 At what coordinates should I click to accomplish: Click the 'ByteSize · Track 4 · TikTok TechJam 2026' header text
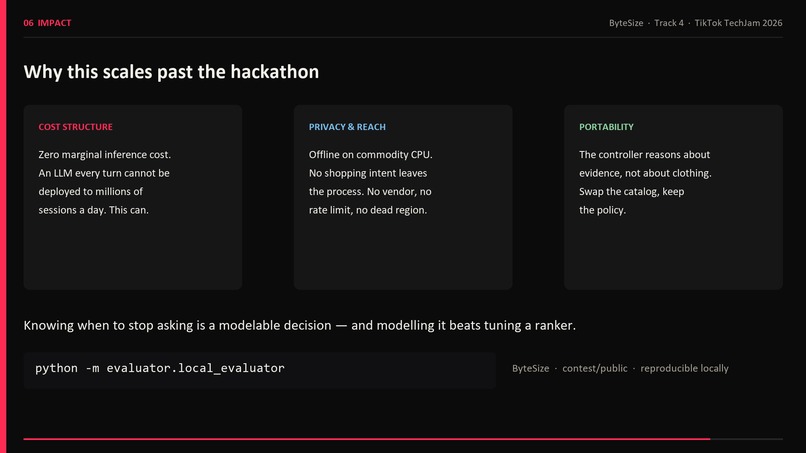pos(695,23)
